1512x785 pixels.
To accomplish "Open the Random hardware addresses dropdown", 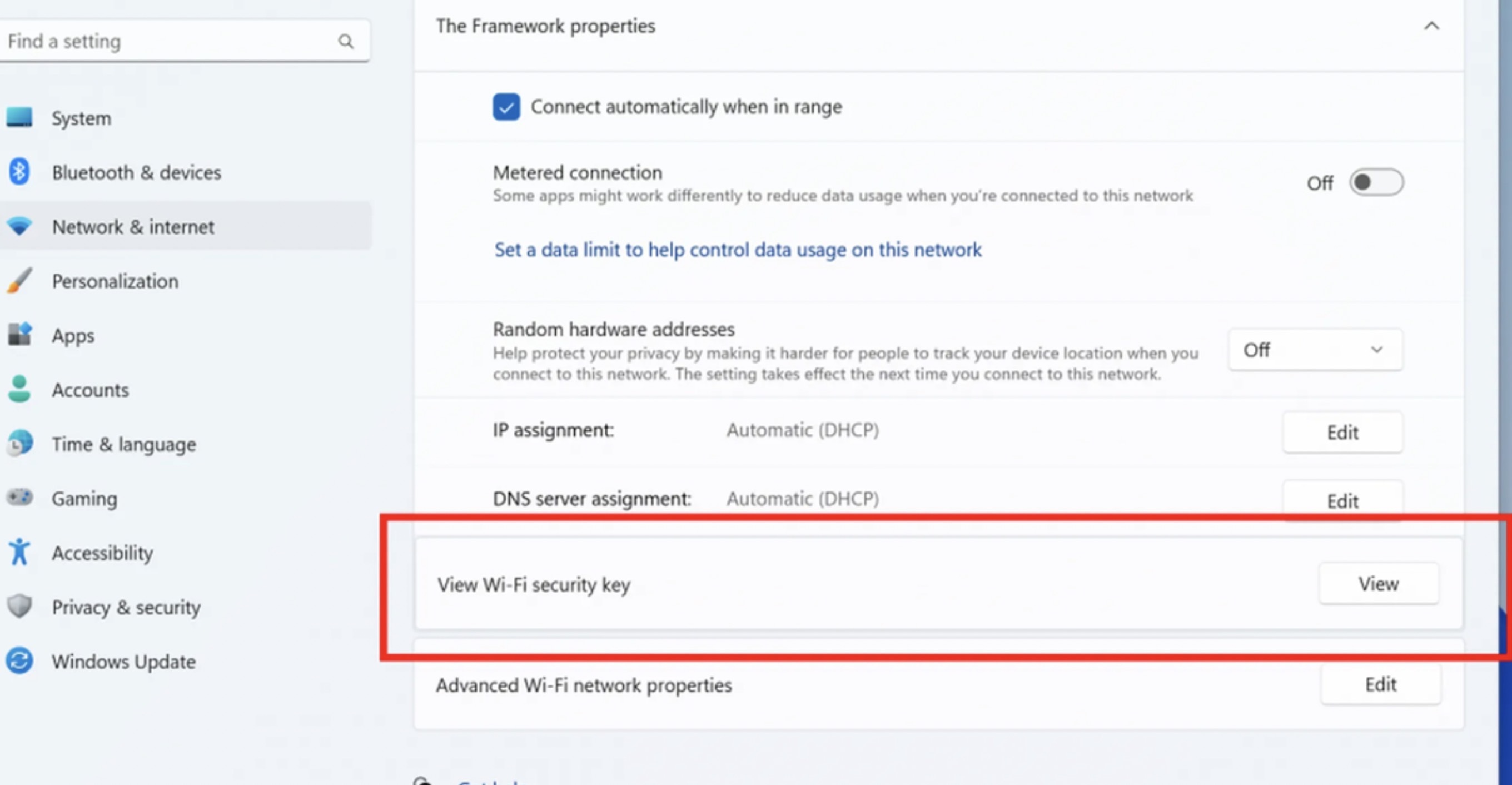I will point(1315,350).
